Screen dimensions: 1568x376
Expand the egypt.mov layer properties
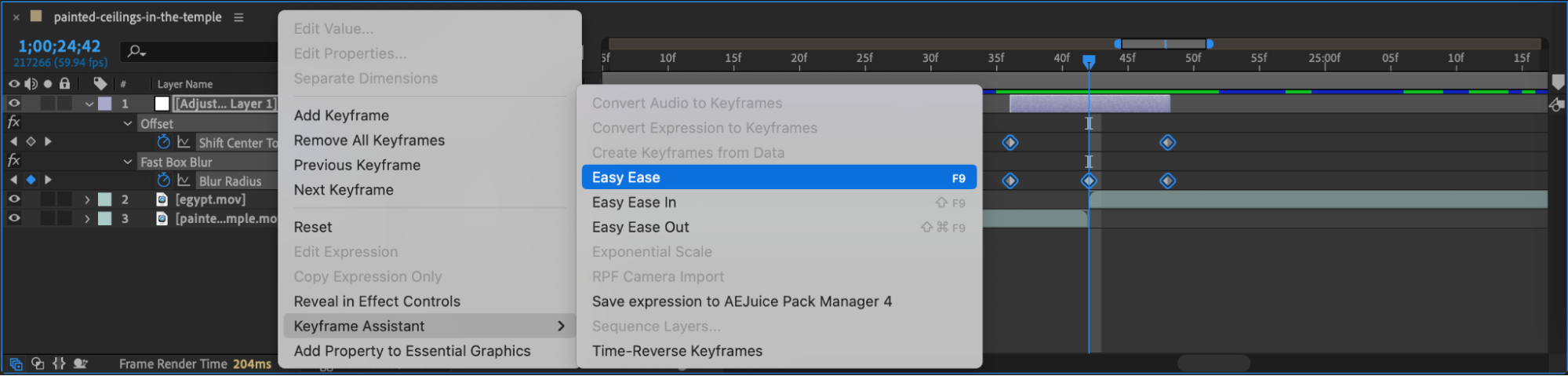(87, 199)
